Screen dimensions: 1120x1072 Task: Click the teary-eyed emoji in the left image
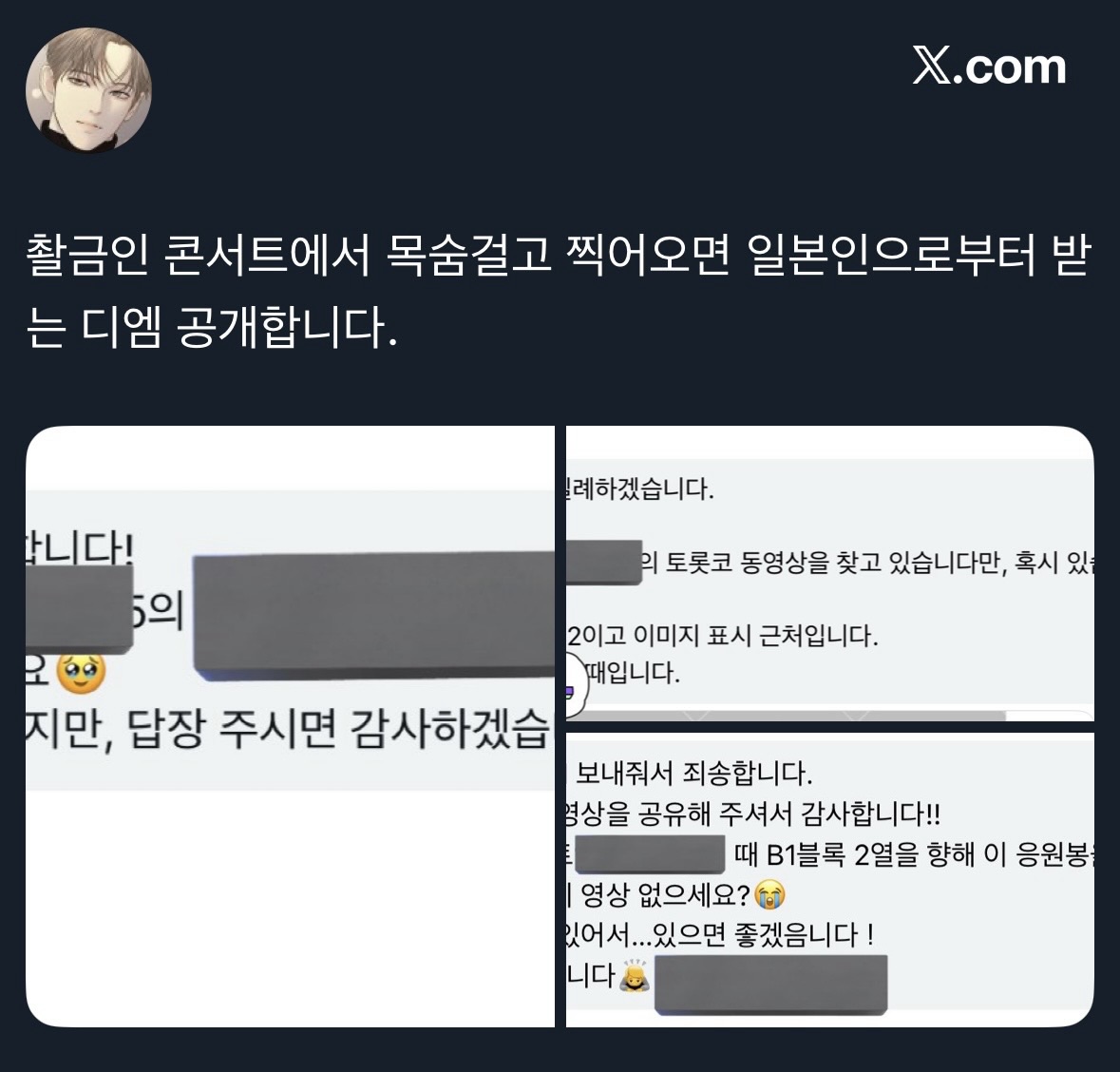[81, 672]
